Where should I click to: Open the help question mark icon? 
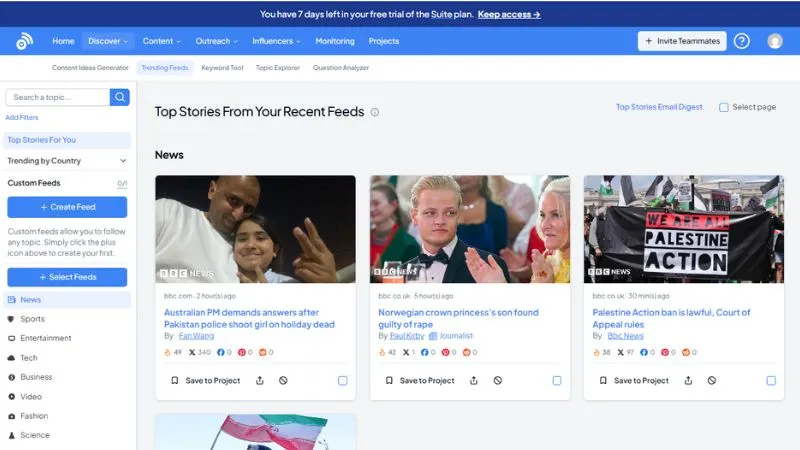tap(742, 41)
